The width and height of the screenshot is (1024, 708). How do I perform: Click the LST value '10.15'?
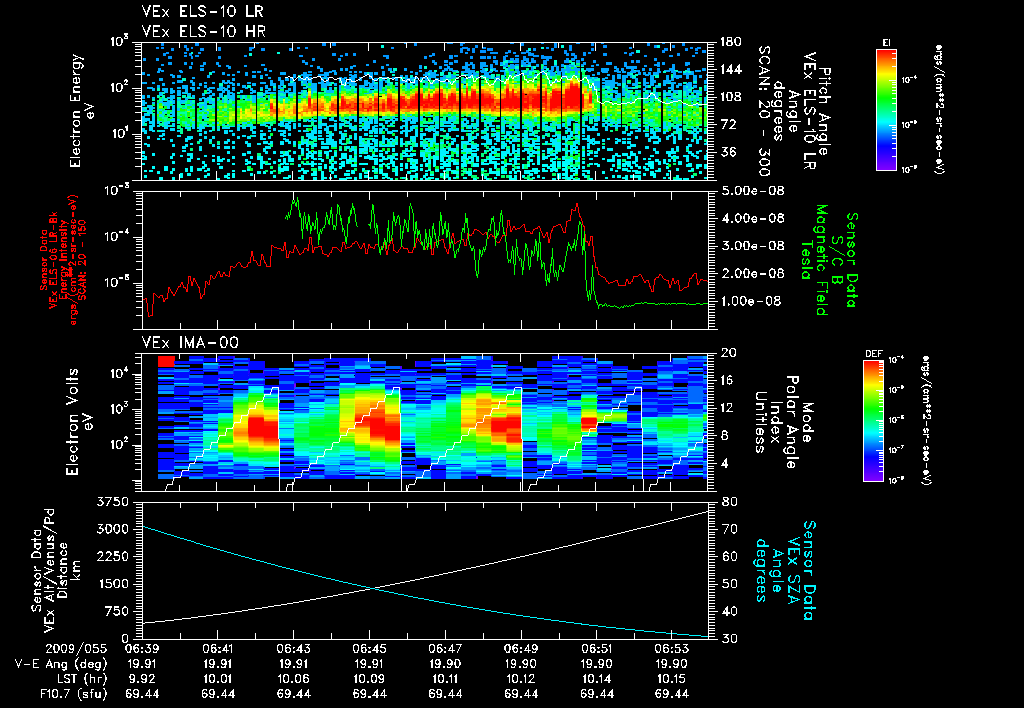click(x=672, y=679)
